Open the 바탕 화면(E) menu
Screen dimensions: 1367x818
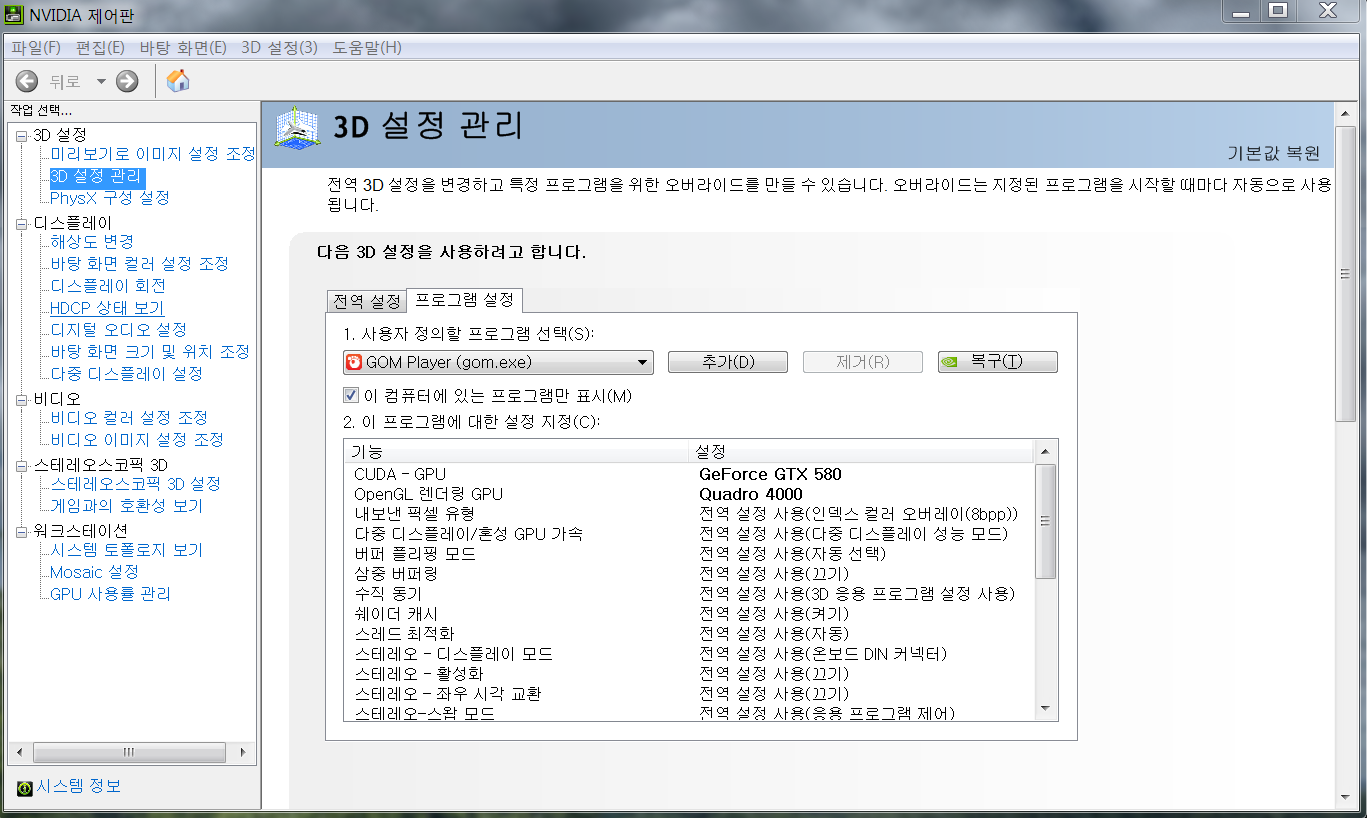(183, 48)
